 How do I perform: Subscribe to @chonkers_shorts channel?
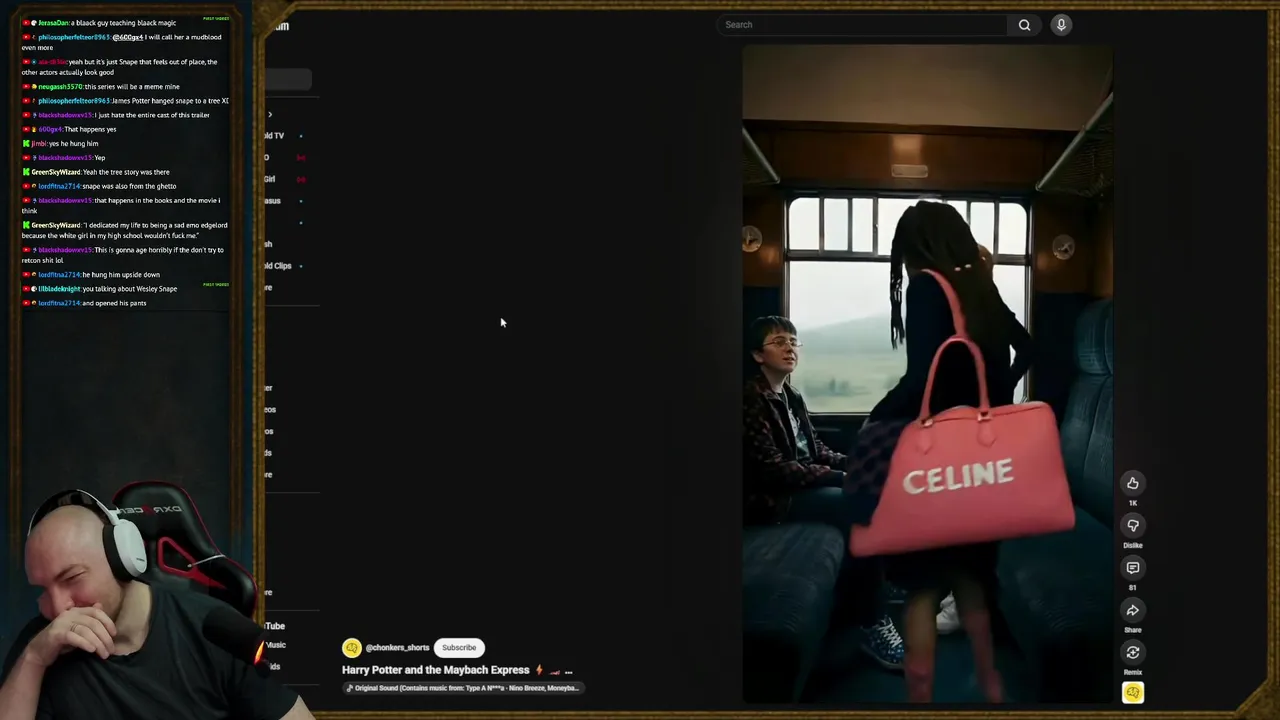pyautogui.click(x=459, y=647)
